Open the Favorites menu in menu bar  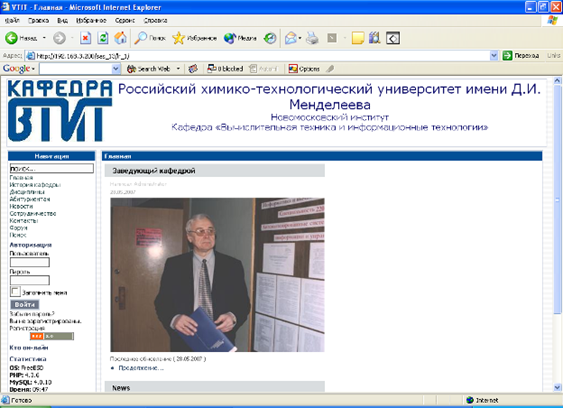[x=91, y=20]
